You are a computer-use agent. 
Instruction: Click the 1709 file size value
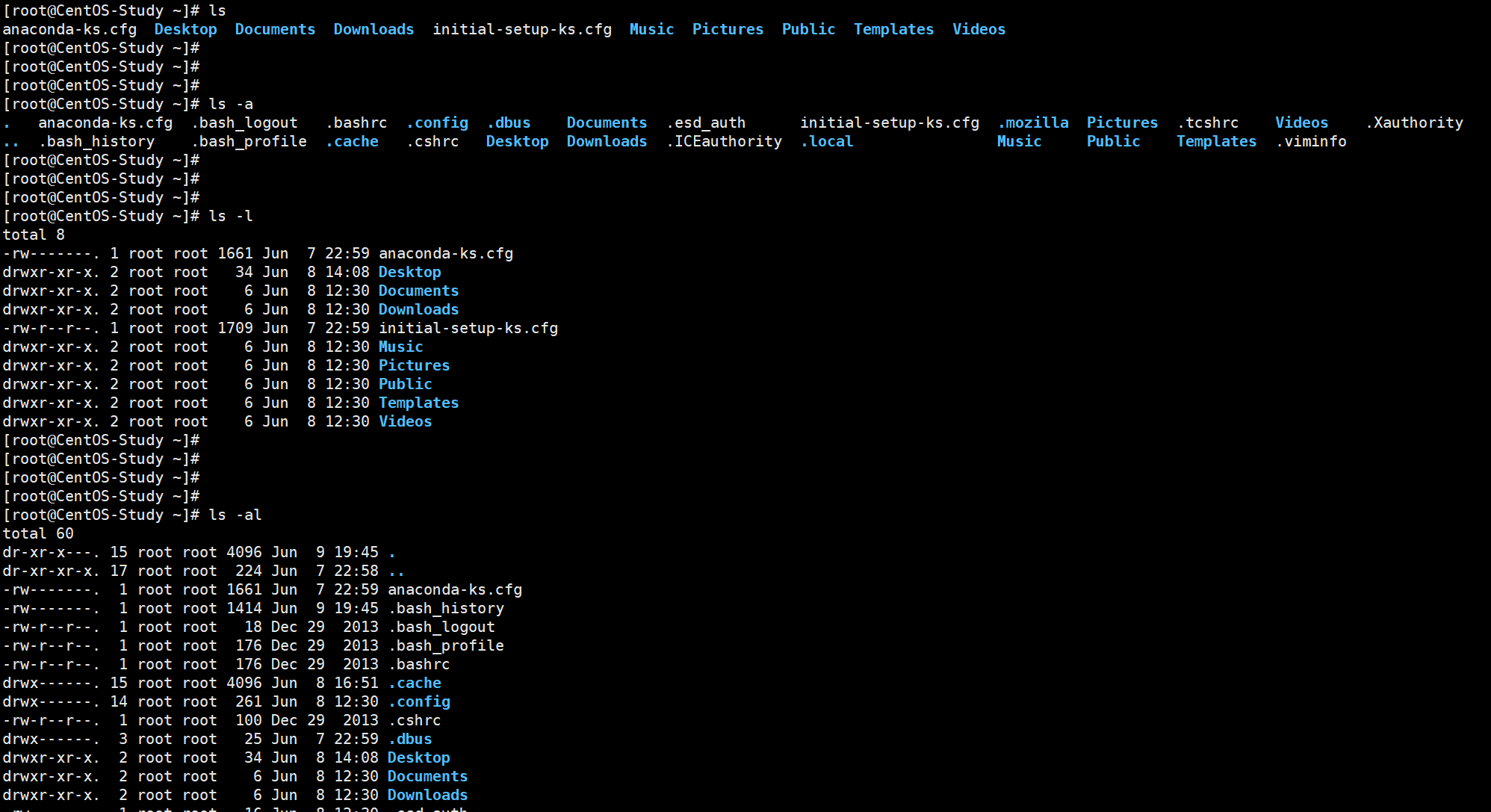(x=235, y=328)
